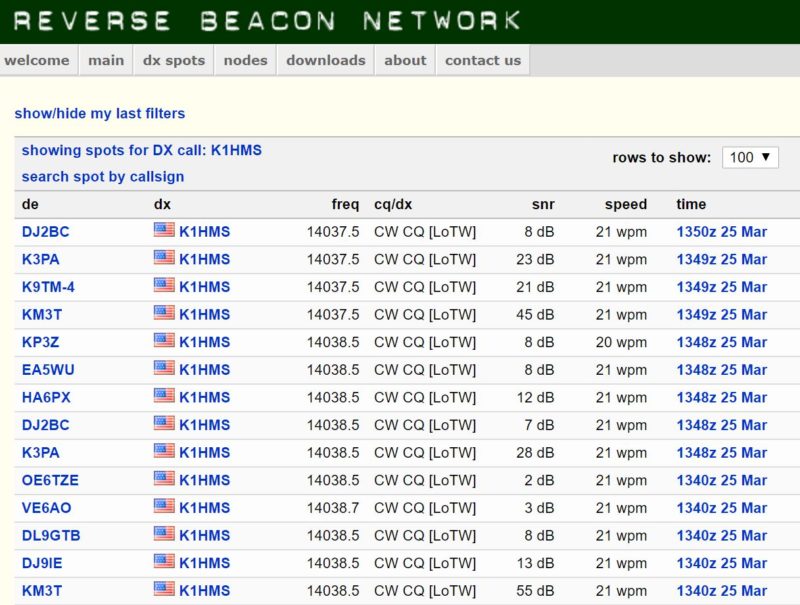Switch to the dx spots tab
Screen dimensions: 800x605
click(x=173, y=60)
